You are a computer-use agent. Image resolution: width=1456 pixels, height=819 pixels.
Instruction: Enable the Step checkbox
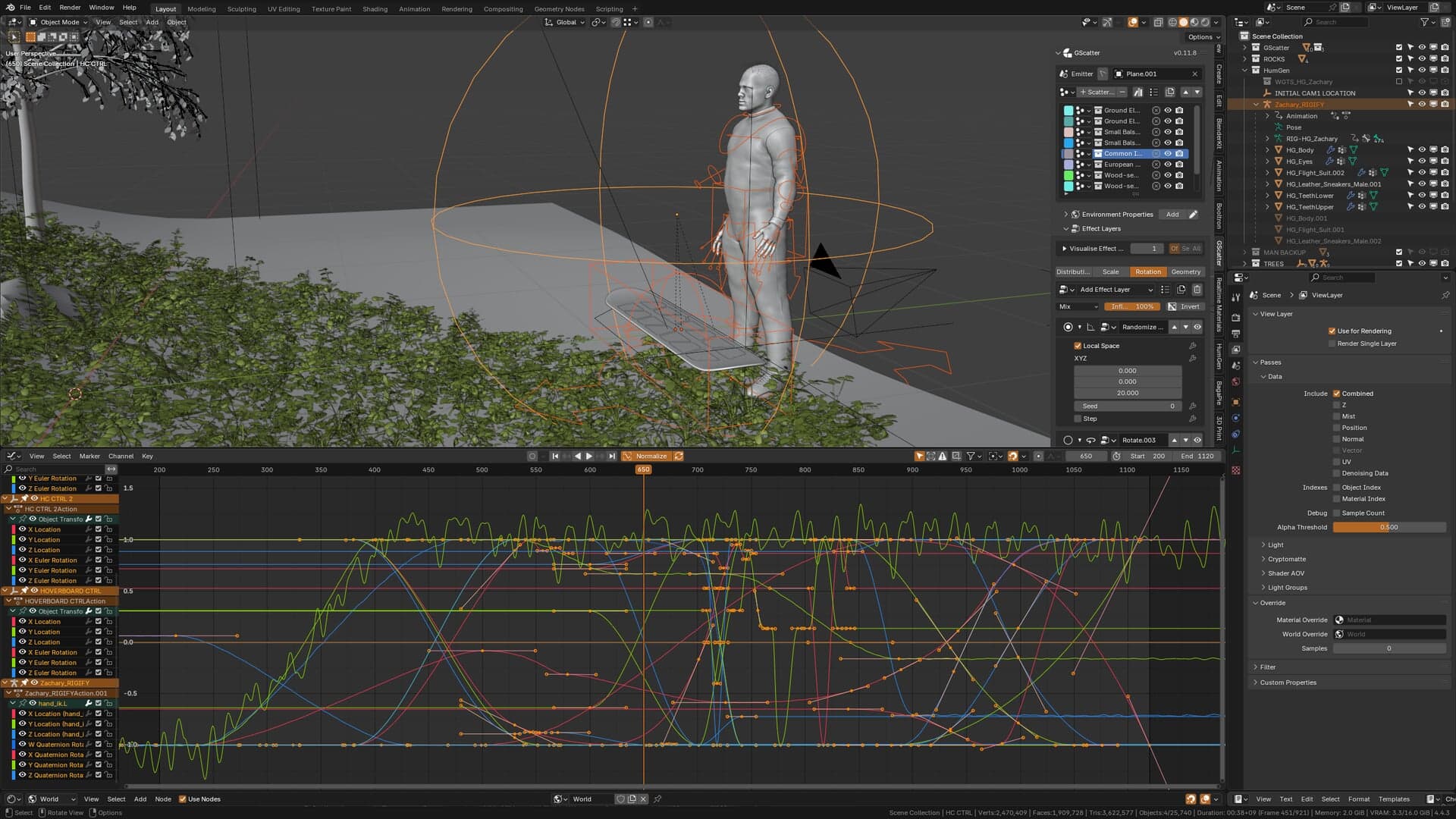tap(1078, 419)
